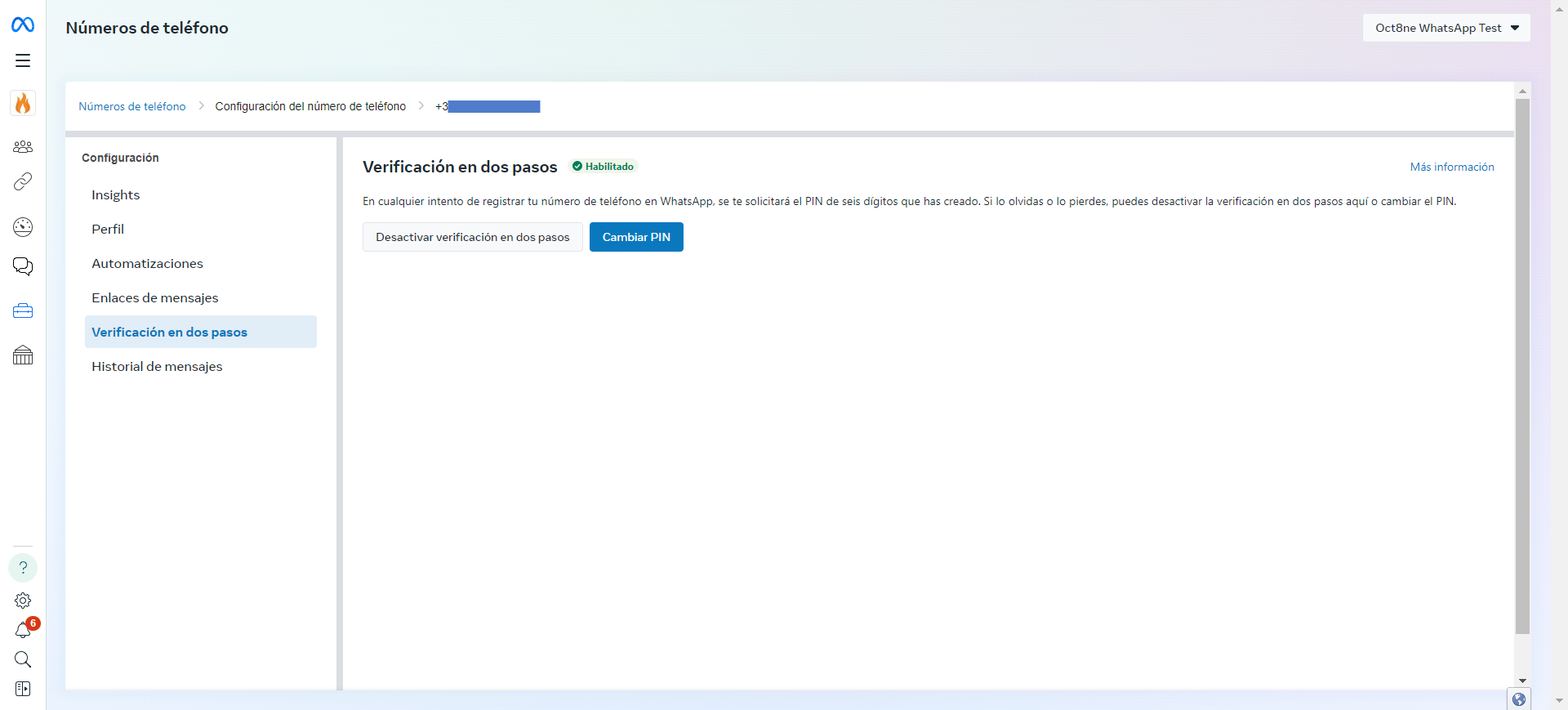Click the Números de teléfono breadcrumb link
Viewport: 1568px width, 710px height.
tap(132, 106)
